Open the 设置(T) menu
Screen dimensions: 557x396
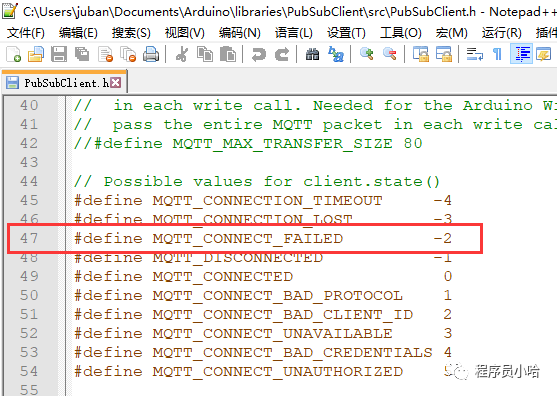pos(346,33)
